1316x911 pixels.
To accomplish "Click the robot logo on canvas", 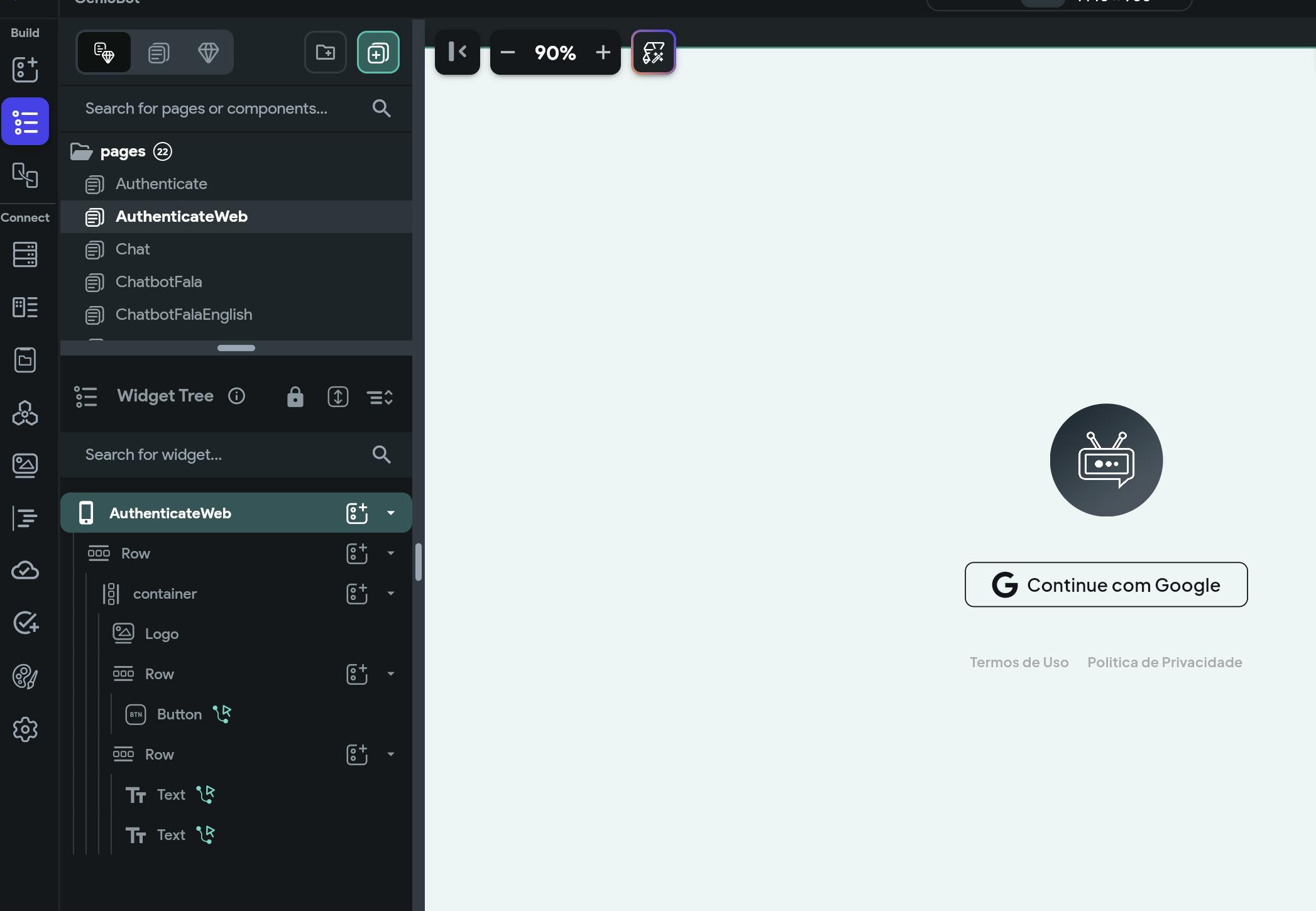I will [1106, 460].
